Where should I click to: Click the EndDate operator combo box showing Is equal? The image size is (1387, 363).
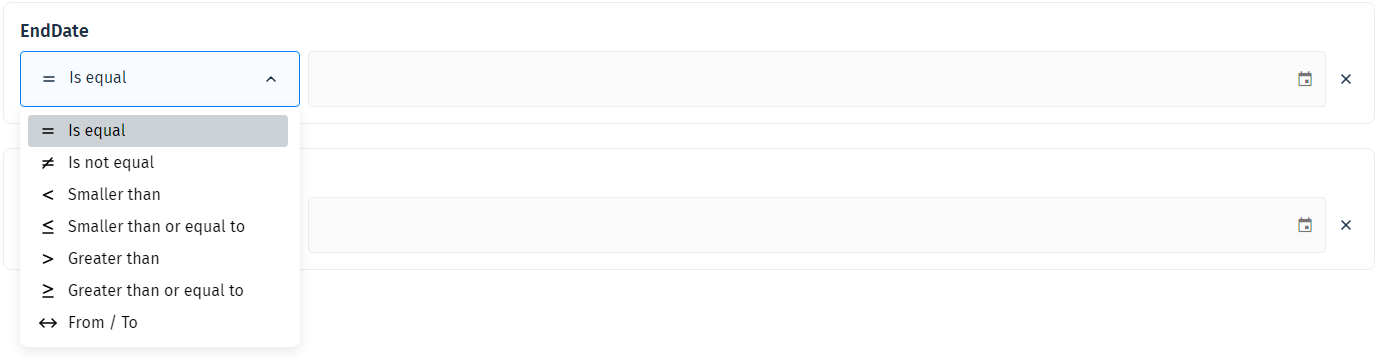pos(160,79)
